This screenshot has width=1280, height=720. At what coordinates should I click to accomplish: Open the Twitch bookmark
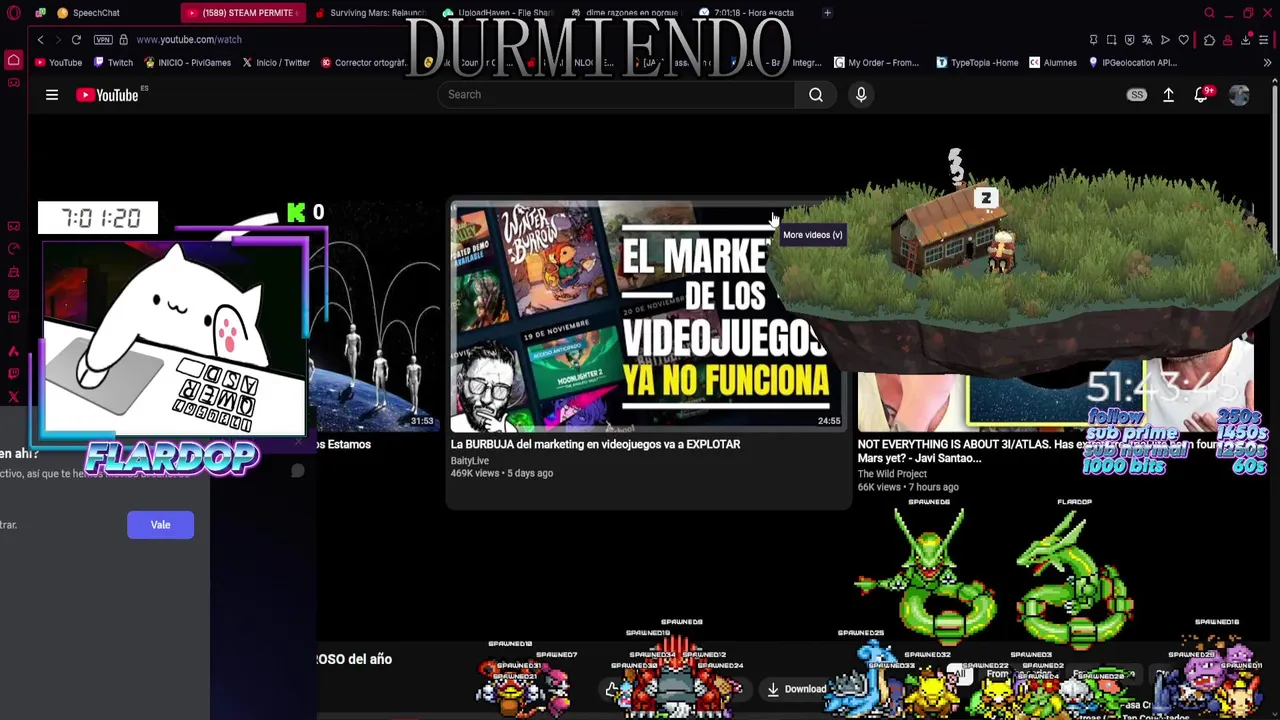(113, 62)
